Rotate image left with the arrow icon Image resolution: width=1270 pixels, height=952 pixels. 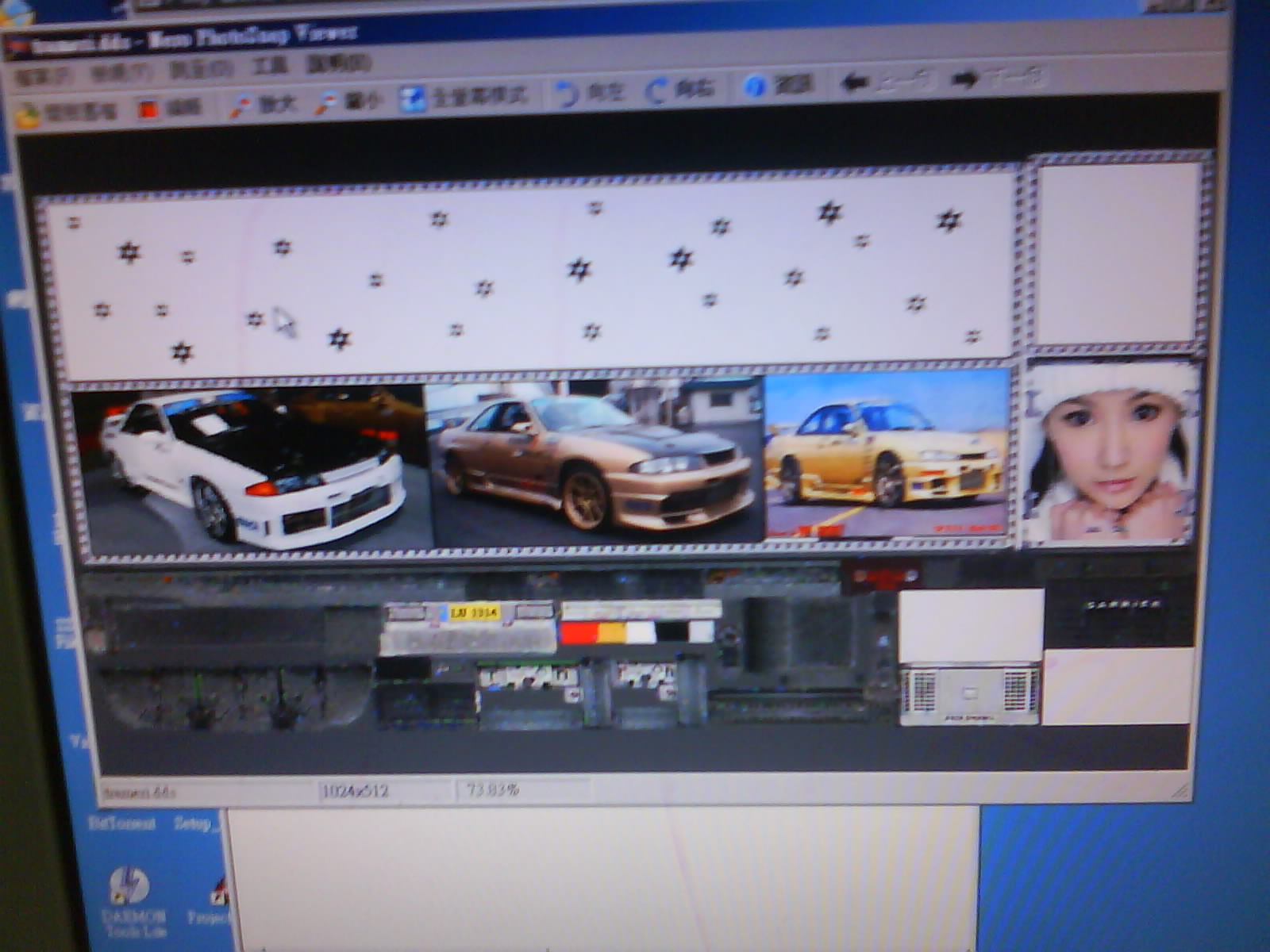coord(566,93)
